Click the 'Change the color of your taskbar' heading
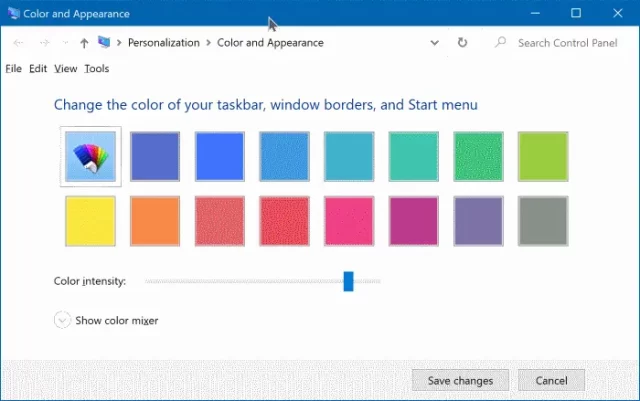 (x=266, y=105)
